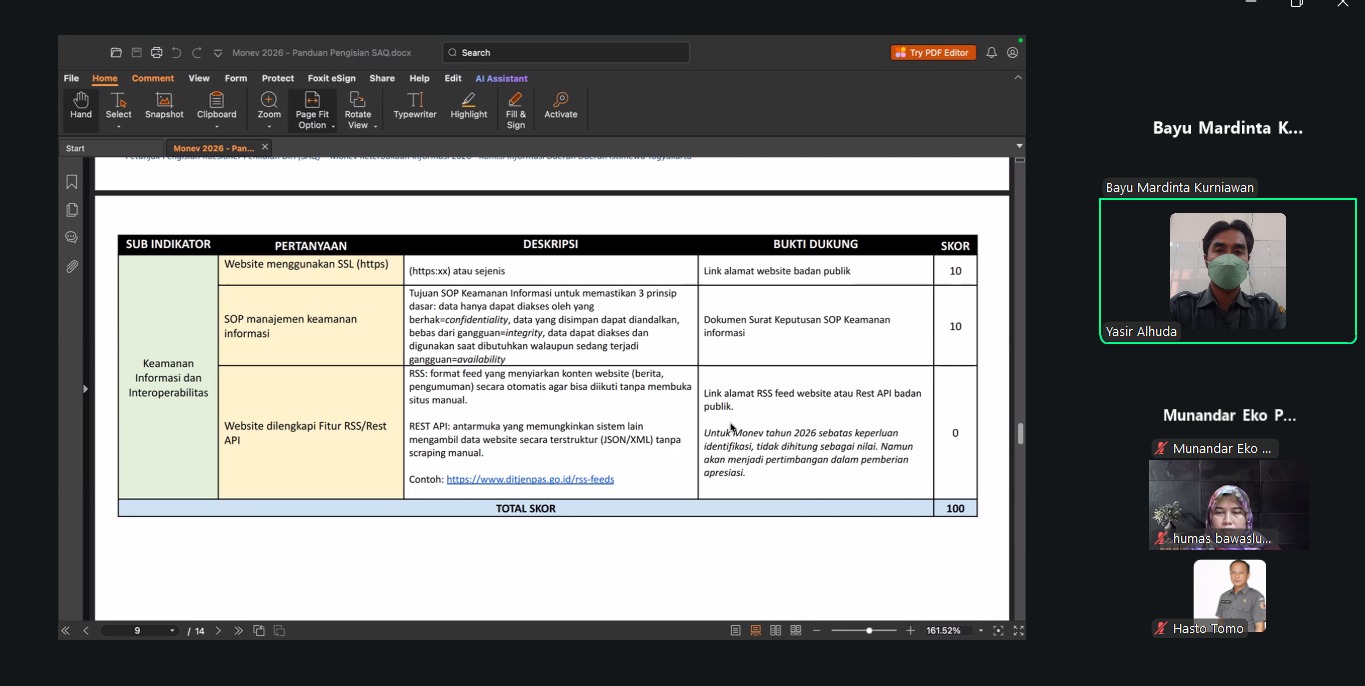Image resolution: width=1365 pixels, height=686 pixels.
Task: Adjust the zoom slider in status bar
Action: tap(869, 631)
